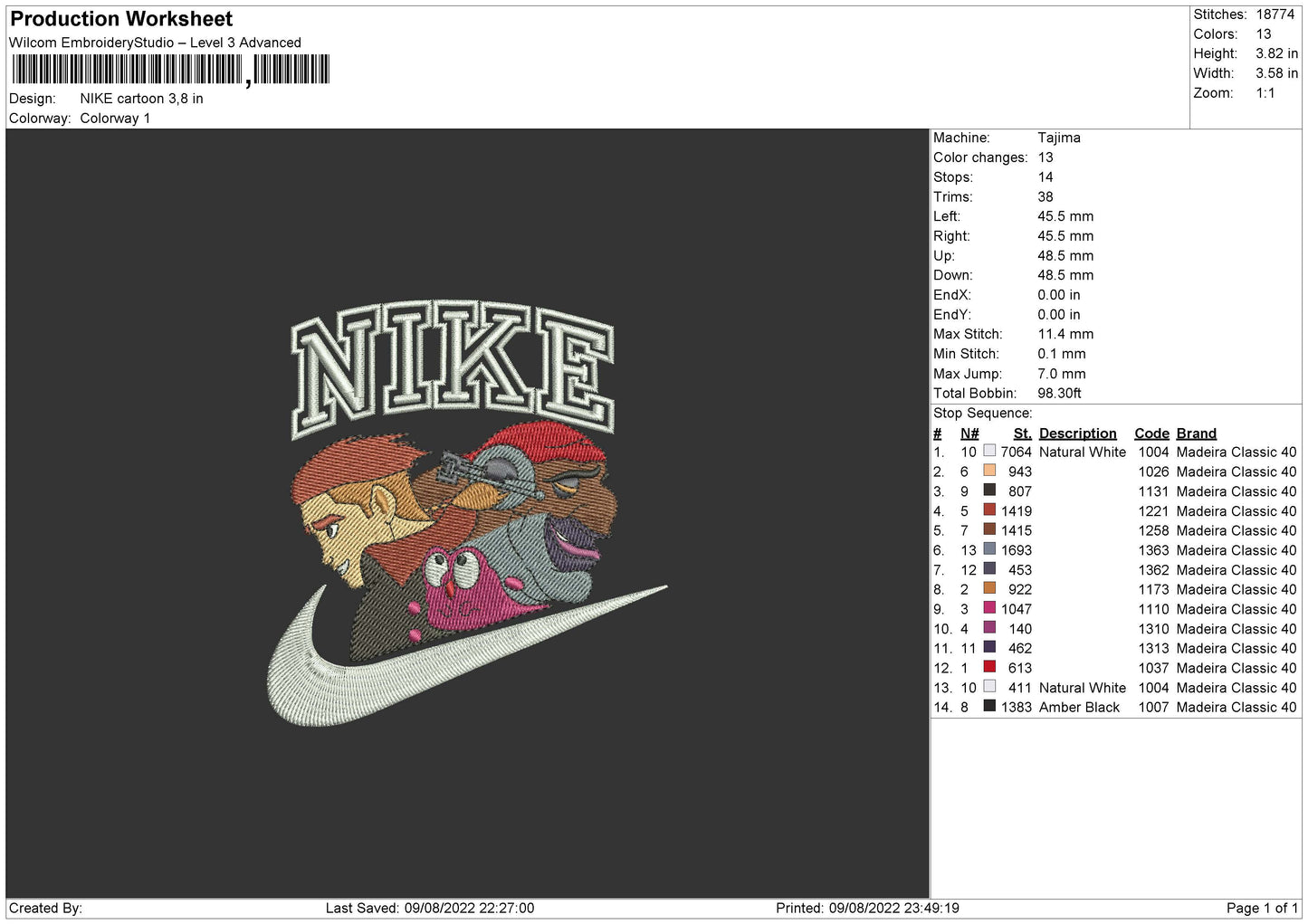The height and width of the screenshot is (924, 1308).
Task: Click the orange swatch for code 1173
Action: pyautogui.click(x=989, y=588)
